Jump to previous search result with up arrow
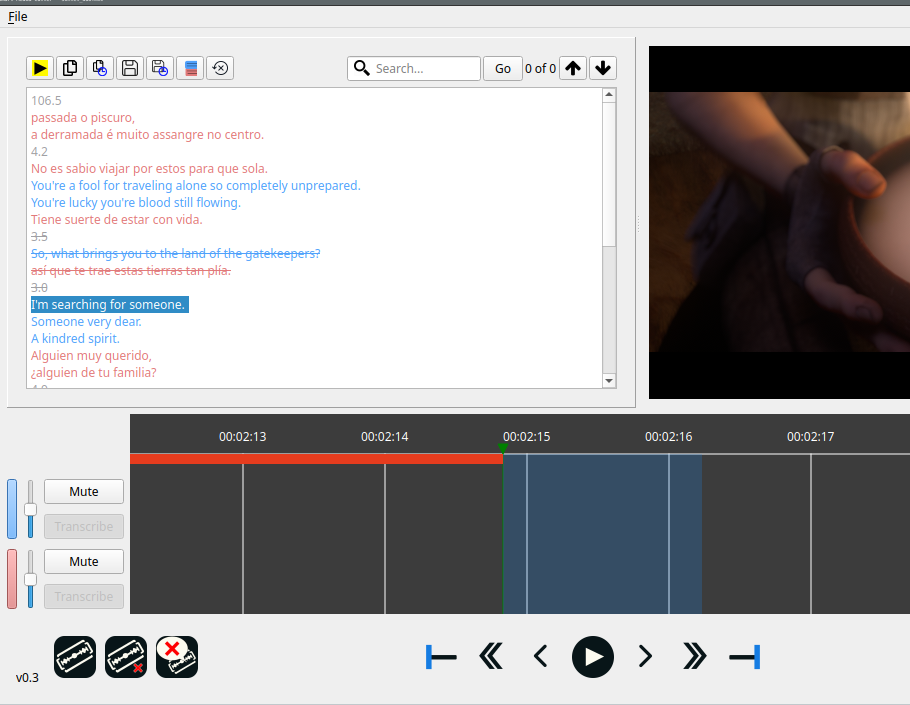 pyautogui.click(x=572, y=68)
